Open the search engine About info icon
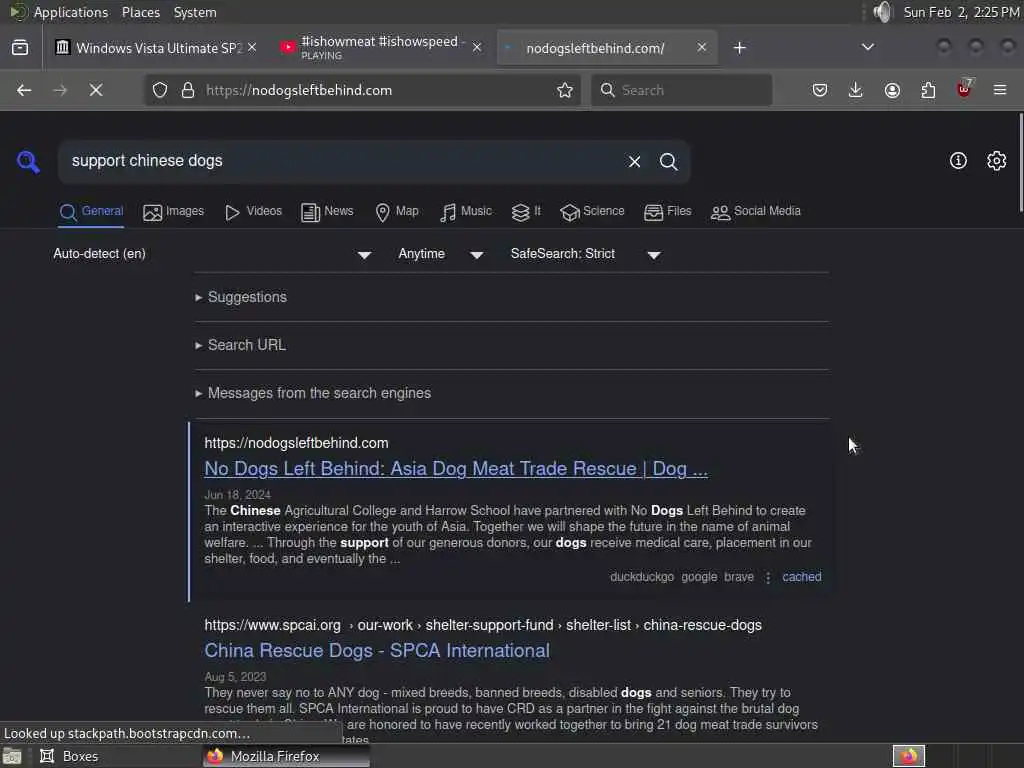This screenshot has width=1024, height=768. [958, 161]
